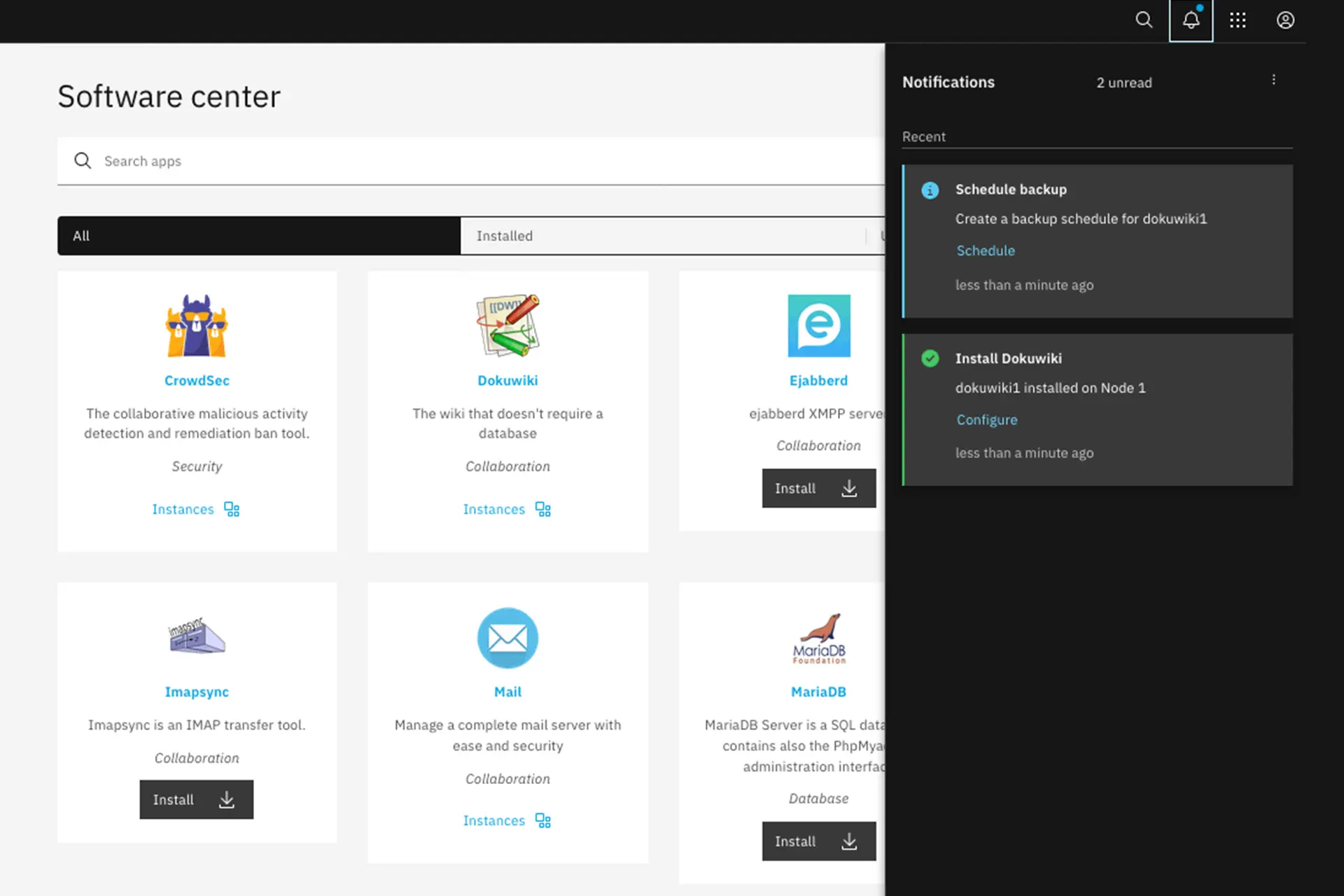Image resolution: width=1344 pixels, height=896 pixels.
Task: Select the All tab
Action: click(259, 236)
